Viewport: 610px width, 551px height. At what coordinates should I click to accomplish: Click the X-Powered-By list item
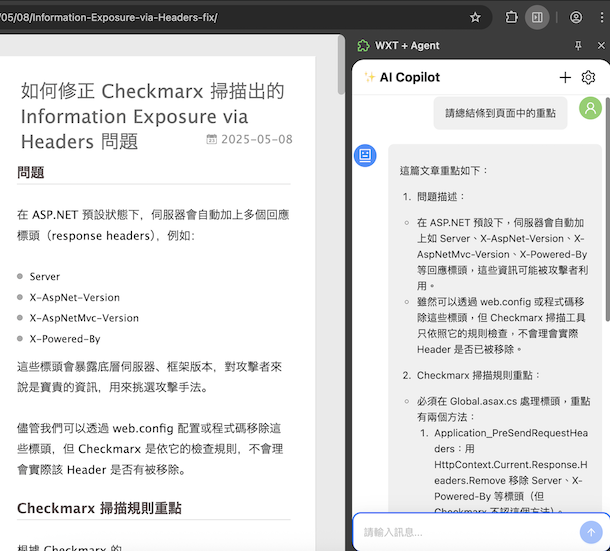(x=65, y=339)
